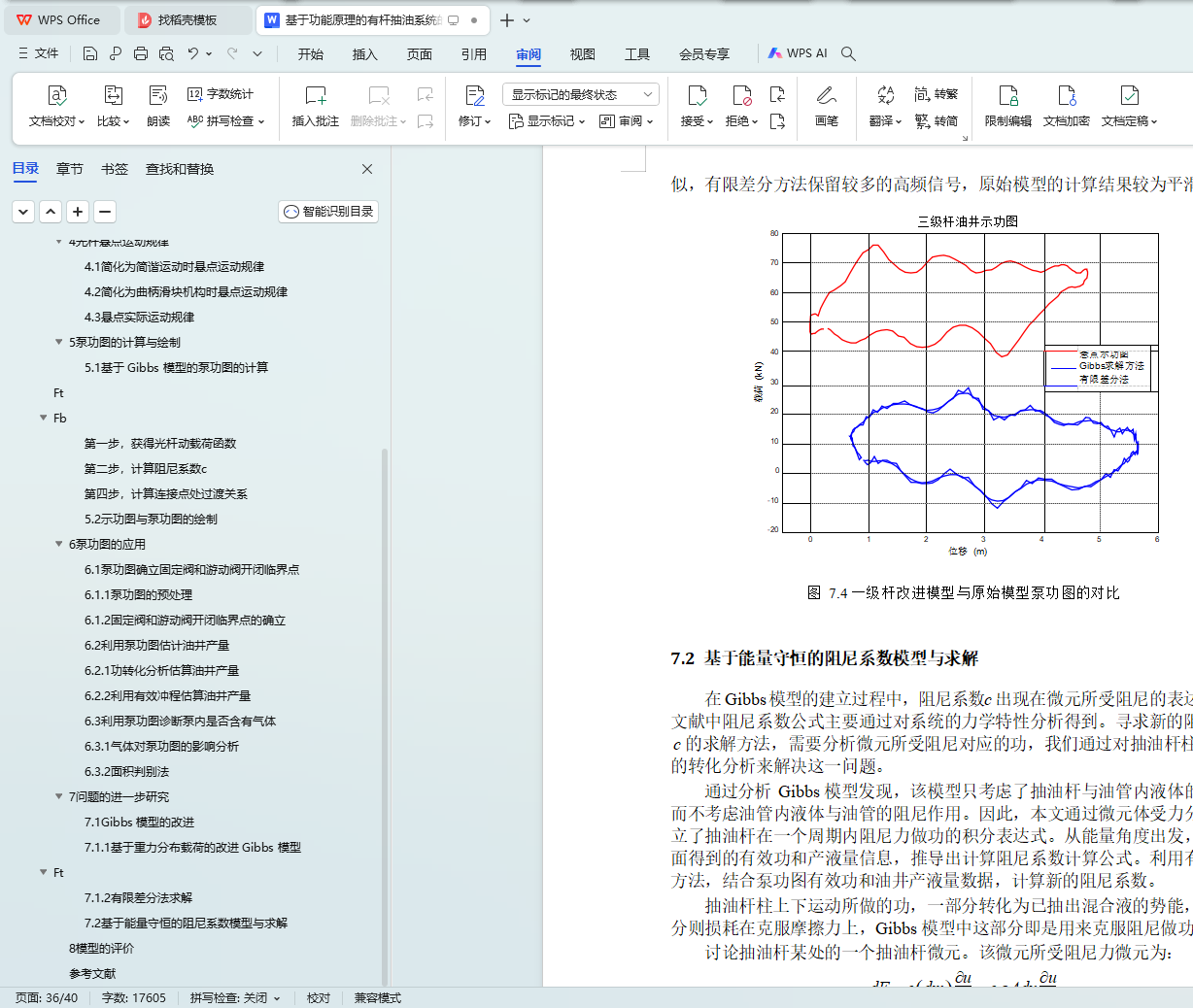Jump to '4.3悬点实际运动规律' heading
The height and width of the screenshot is (1008, 1193).
click(139, 317)
